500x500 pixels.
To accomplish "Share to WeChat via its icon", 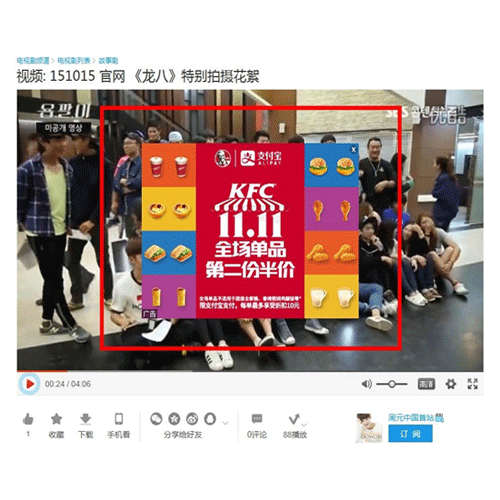I will point(156,419).
